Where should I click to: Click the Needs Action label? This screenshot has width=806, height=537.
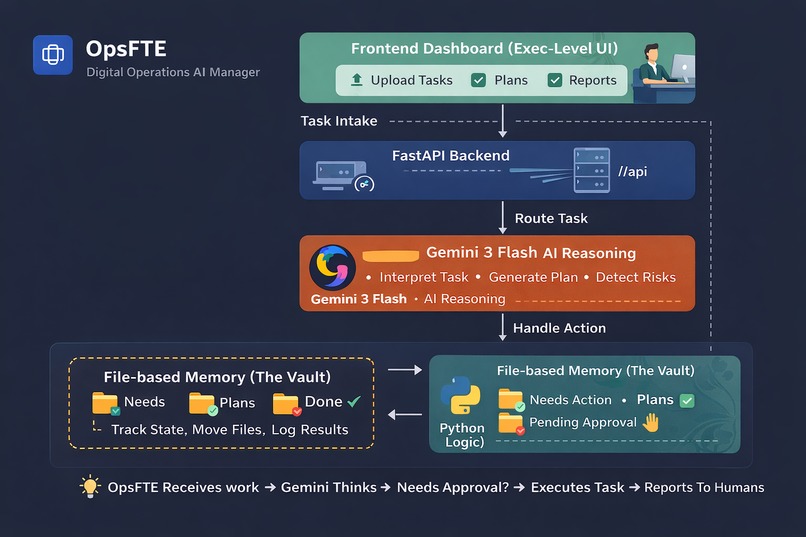[x=571, y=400]
